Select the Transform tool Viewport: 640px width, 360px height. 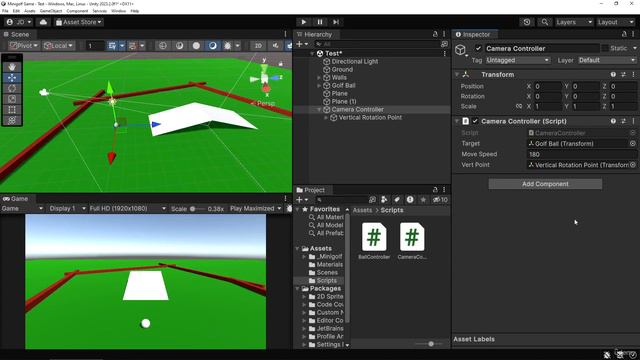tap(12, 120)
